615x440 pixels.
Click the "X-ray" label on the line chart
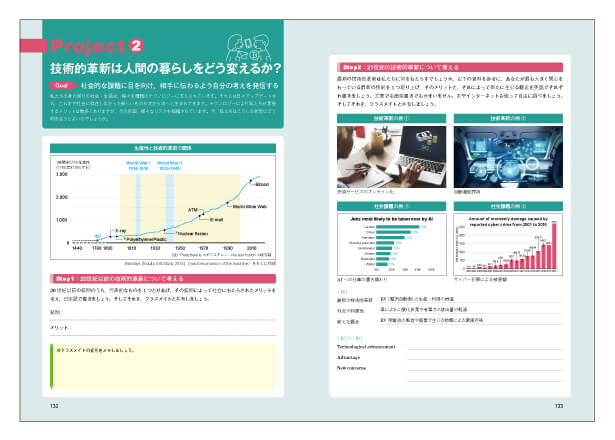point(120,231)
